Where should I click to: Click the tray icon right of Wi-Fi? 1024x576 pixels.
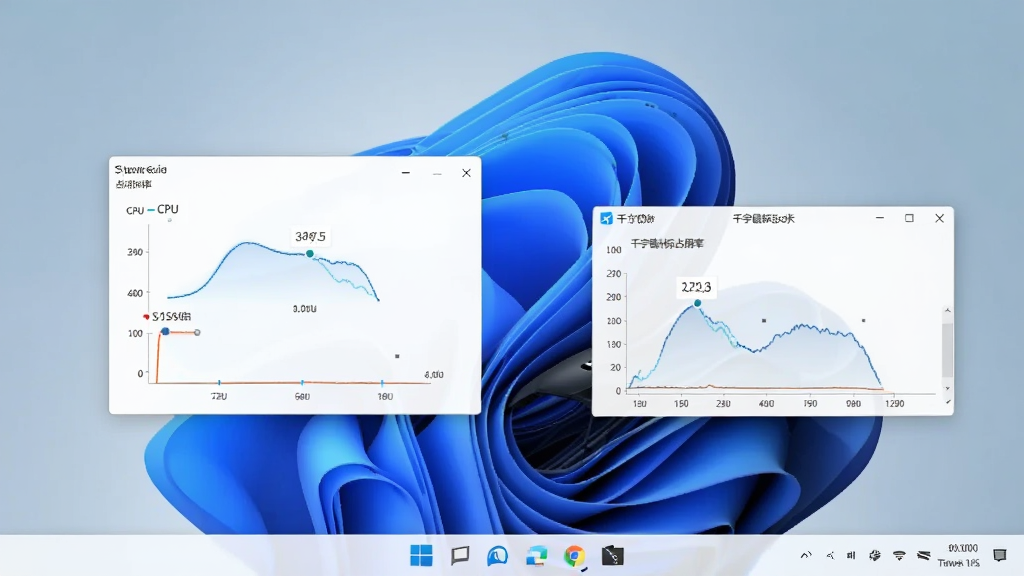pyautogui.click(x=923, y=556)
